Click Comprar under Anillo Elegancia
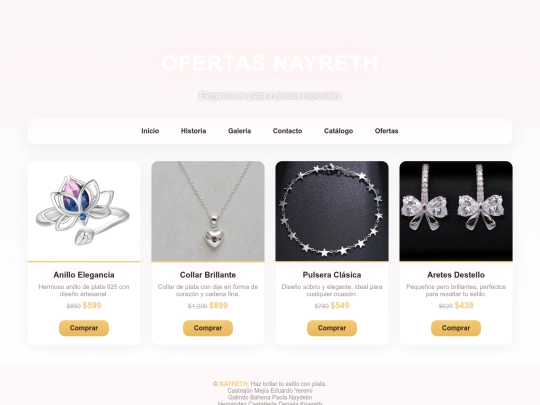The height and width of the screenshot is (405, 540). 84,328
